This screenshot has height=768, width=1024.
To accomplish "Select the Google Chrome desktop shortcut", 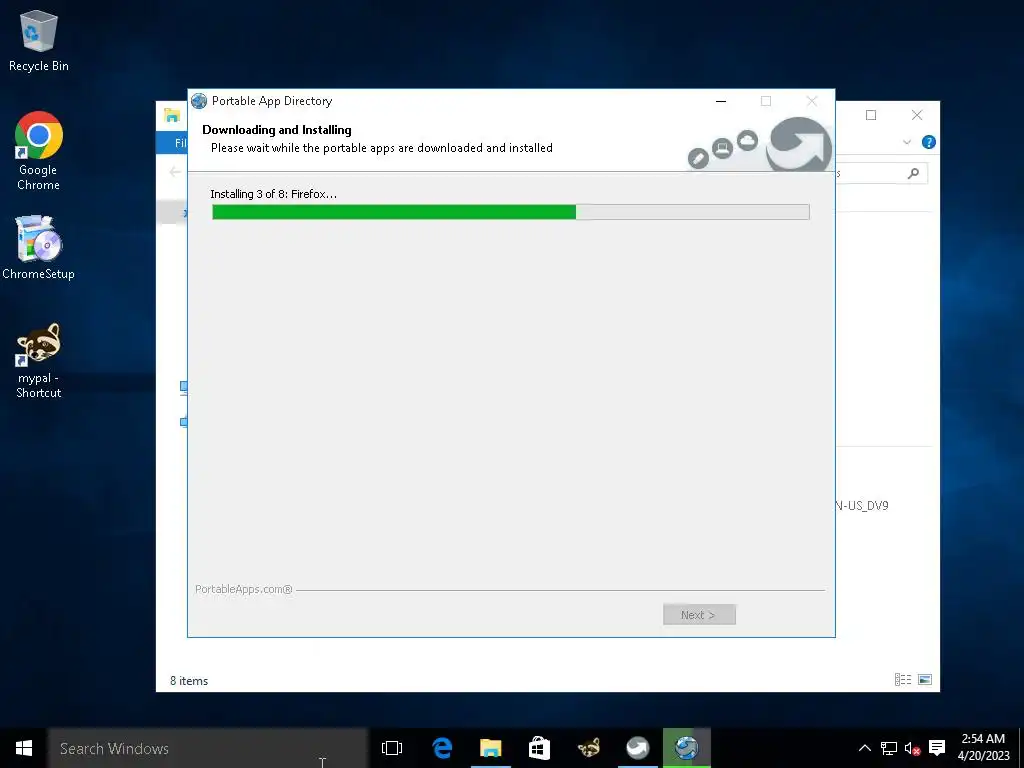I will pyautogui.click(x=39, y=151).
